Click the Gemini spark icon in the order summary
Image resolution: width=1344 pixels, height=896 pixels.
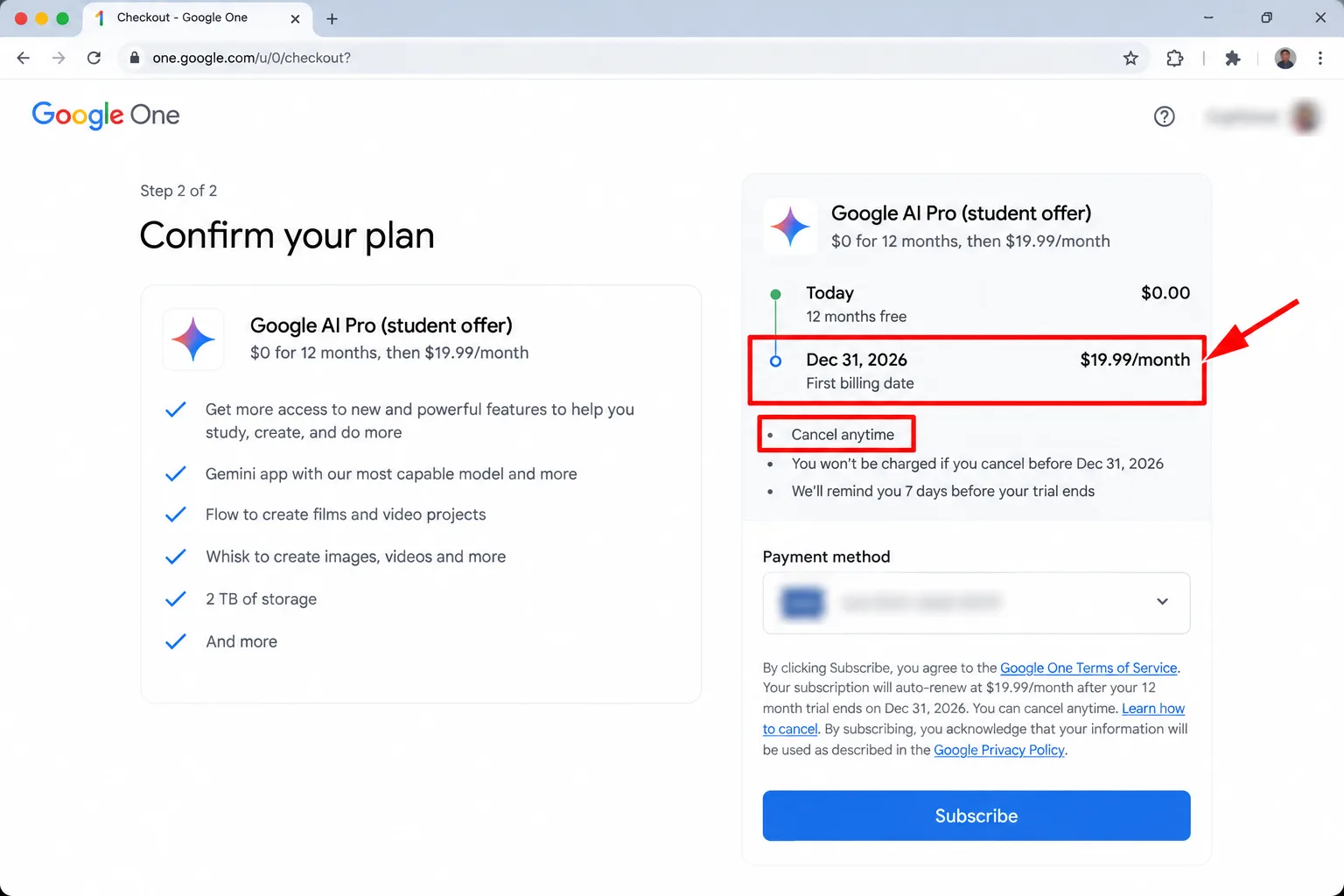click(791, 226)
